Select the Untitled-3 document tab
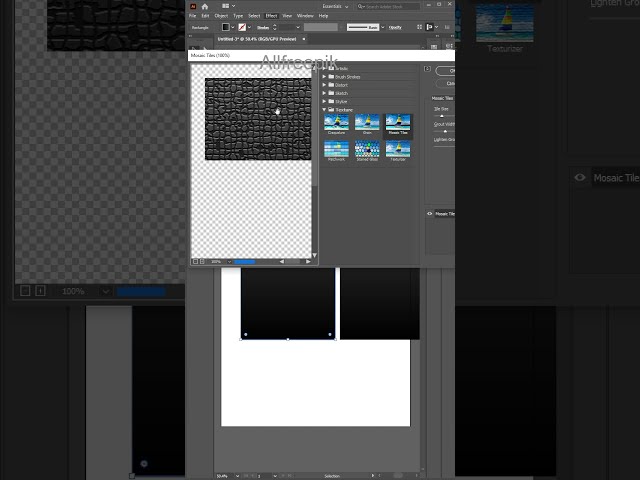Viewport: 640px width, 480px height. coord(257,39)
